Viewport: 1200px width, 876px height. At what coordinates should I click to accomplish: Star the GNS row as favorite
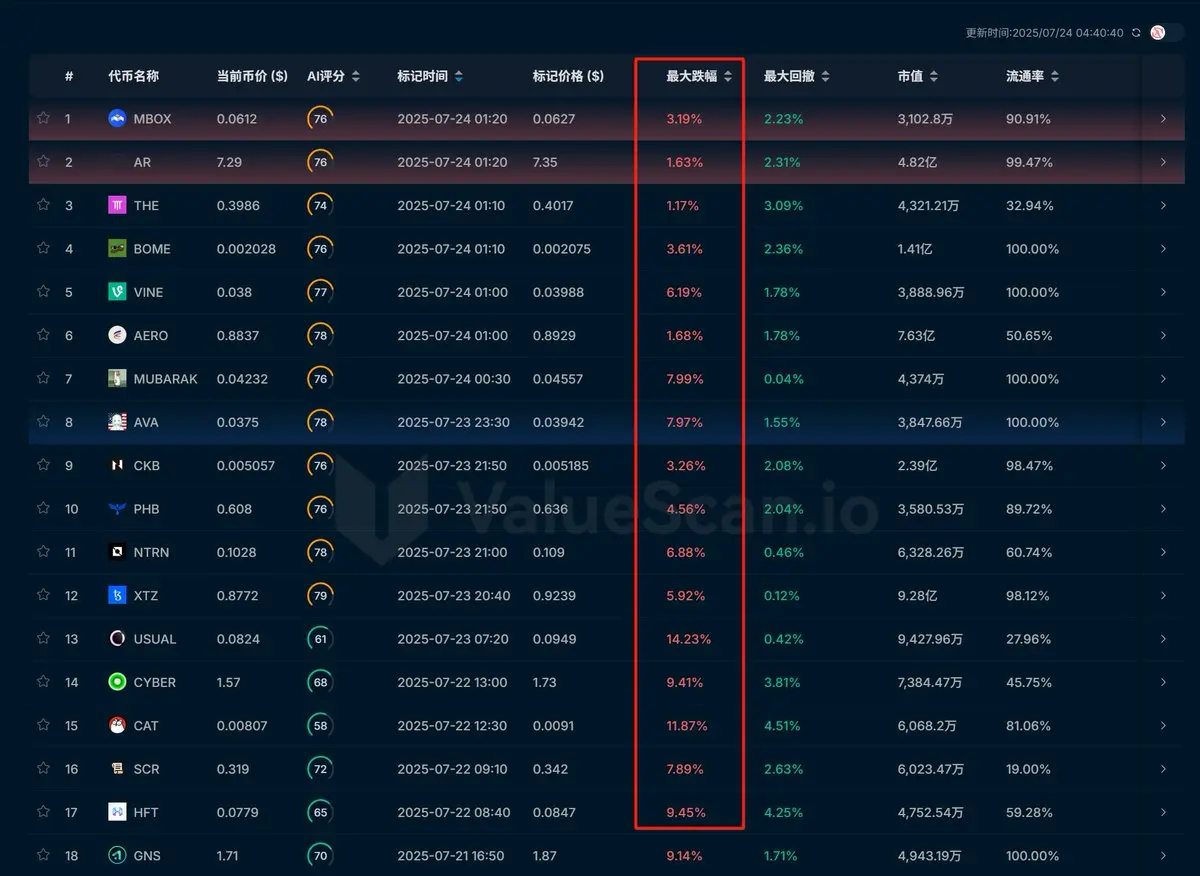(43, 855)
